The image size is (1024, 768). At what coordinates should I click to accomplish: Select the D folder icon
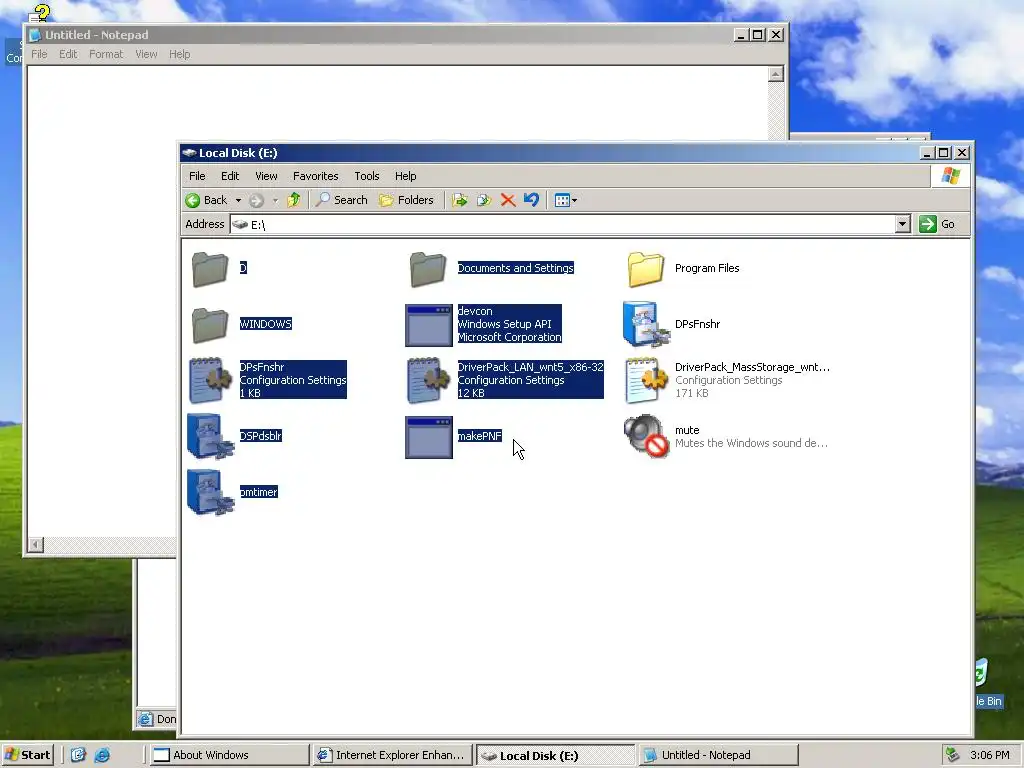(x=210, y=268)
